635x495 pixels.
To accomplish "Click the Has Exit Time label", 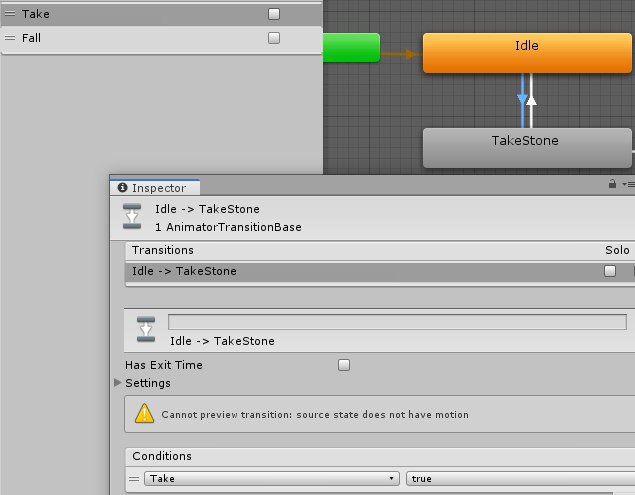I will (164, 365).
